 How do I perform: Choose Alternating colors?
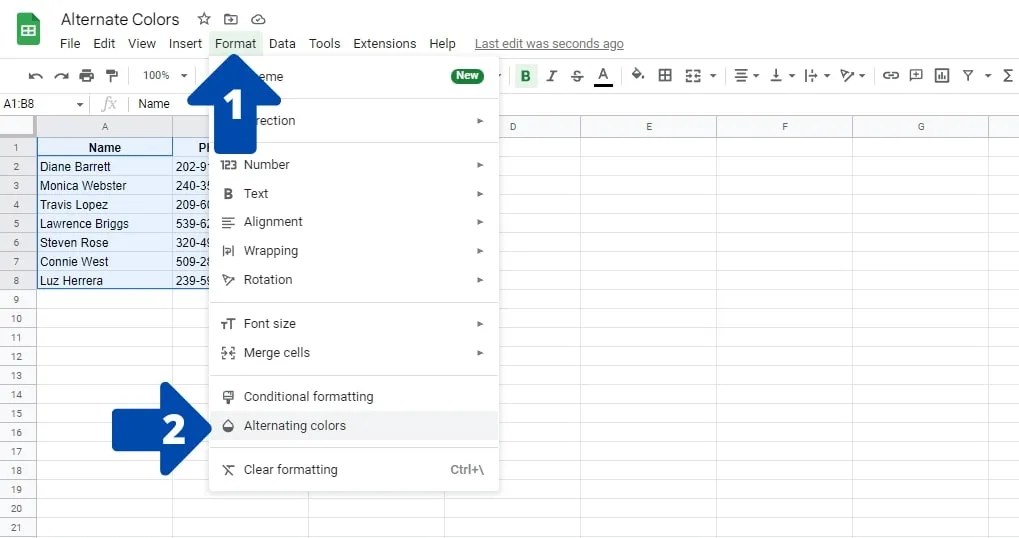pos(354,426)
